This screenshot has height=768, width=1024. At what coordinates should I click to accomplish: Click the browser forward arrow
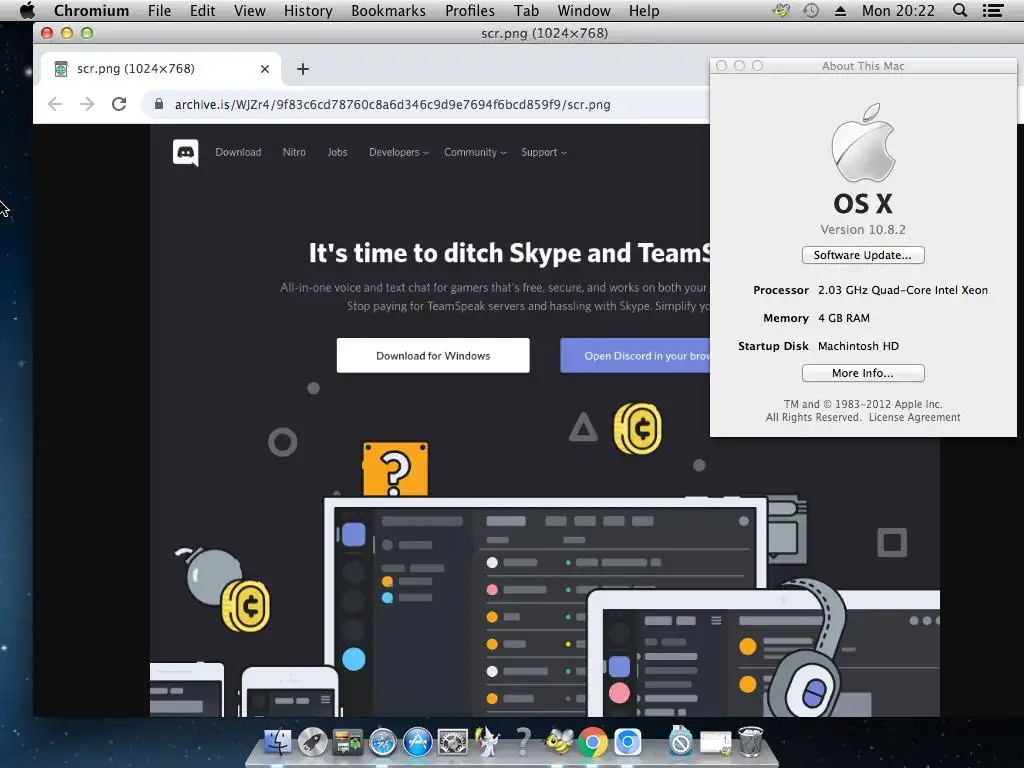(87, 104)
